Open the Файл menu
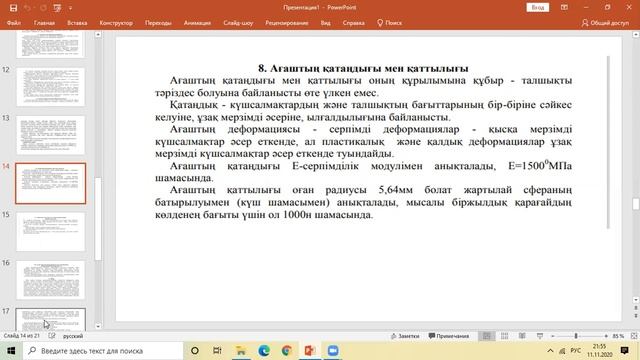640x360 pixels. [13, 23]
